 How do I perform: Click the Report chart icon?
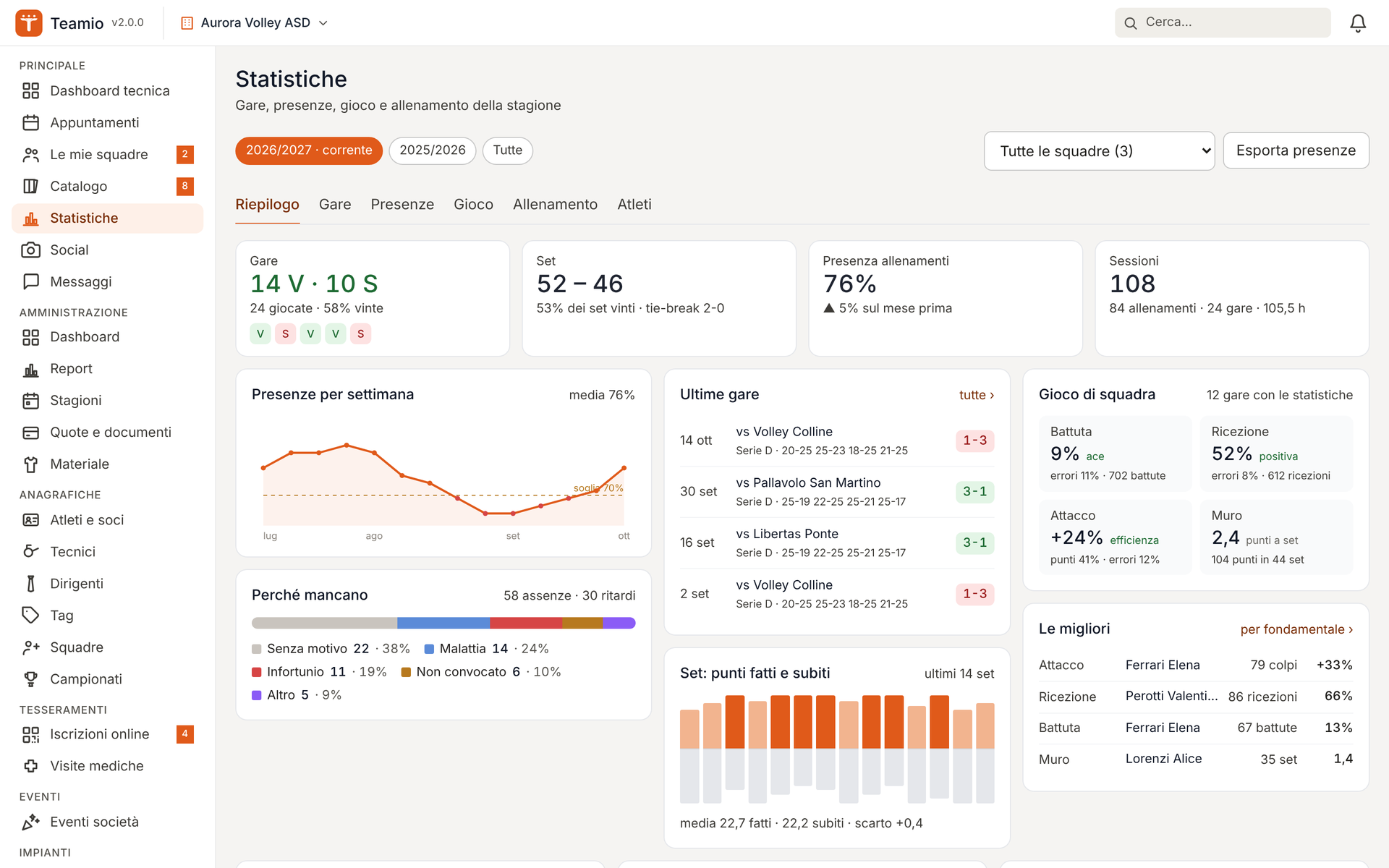30,368
